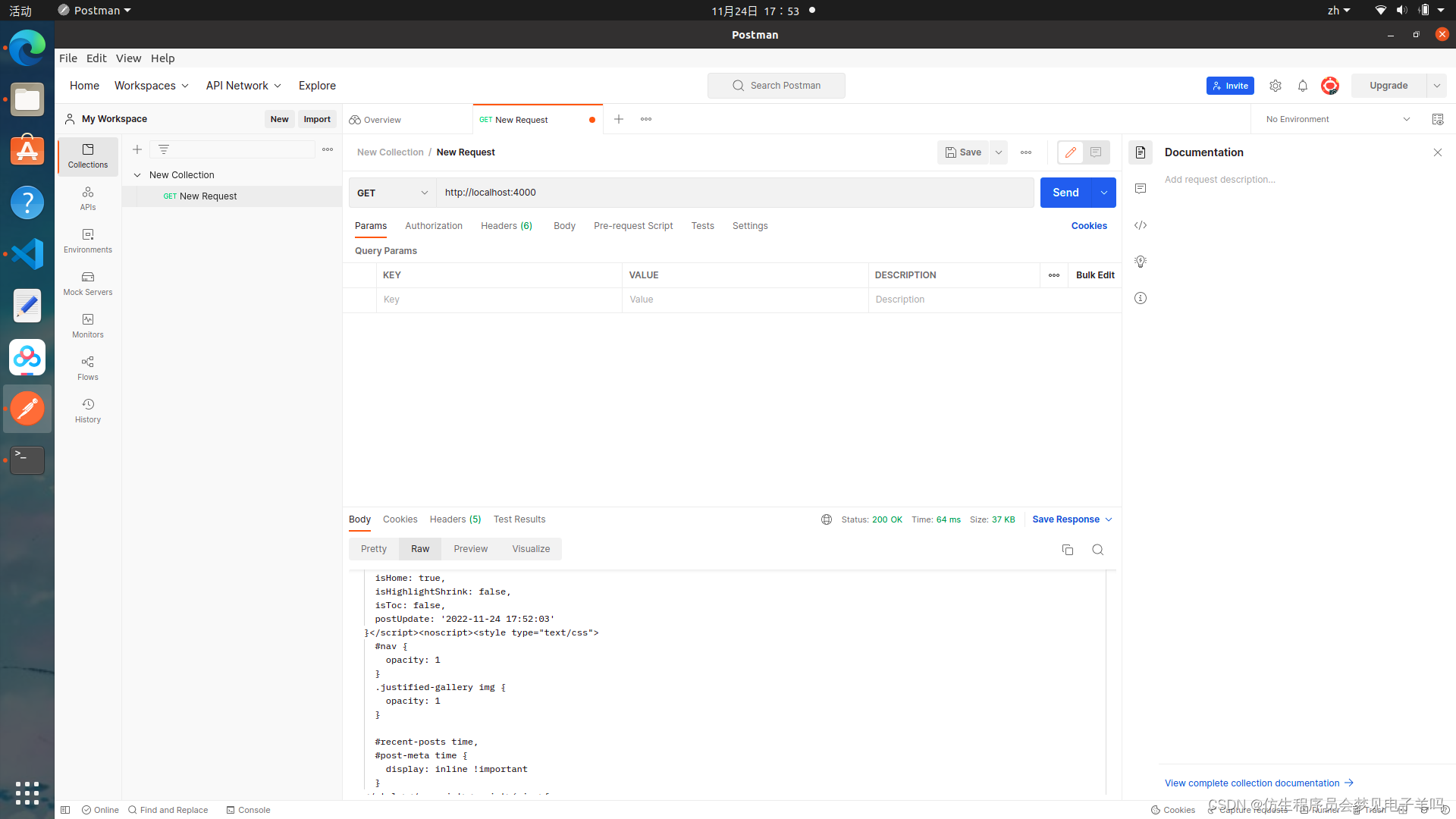Expand the Upgrade dropdown arrow
The width and height of the screenshot is (1456, 819).
coord(1437,86)
